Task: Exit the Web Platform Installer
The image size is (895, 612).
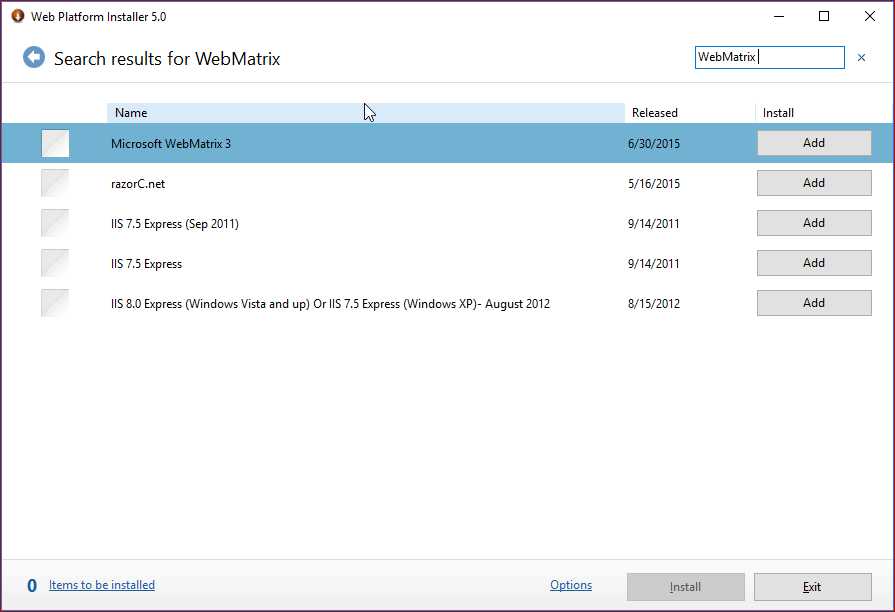Action: pyautogui.click(x=813, y=587)
